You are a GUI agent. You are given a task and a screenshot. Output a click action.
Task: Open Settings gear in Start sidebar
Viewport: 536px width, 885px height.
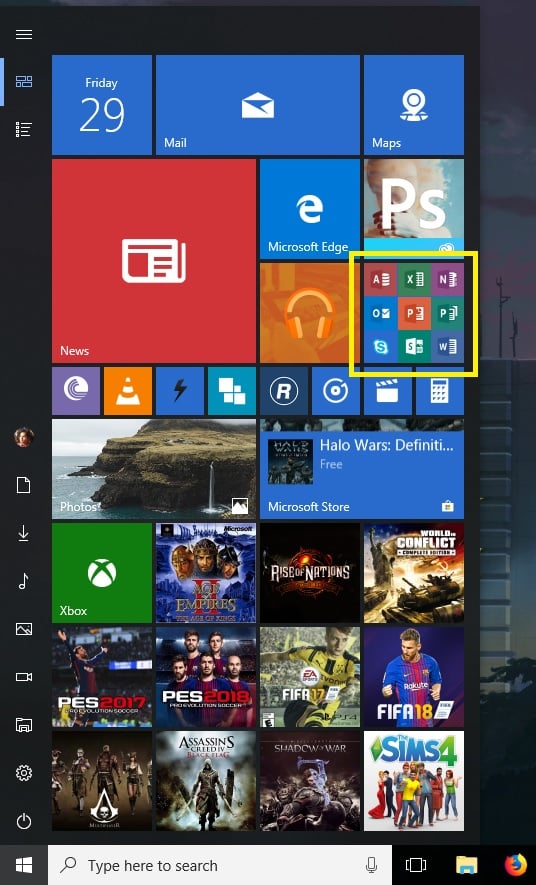click(24, 773)
